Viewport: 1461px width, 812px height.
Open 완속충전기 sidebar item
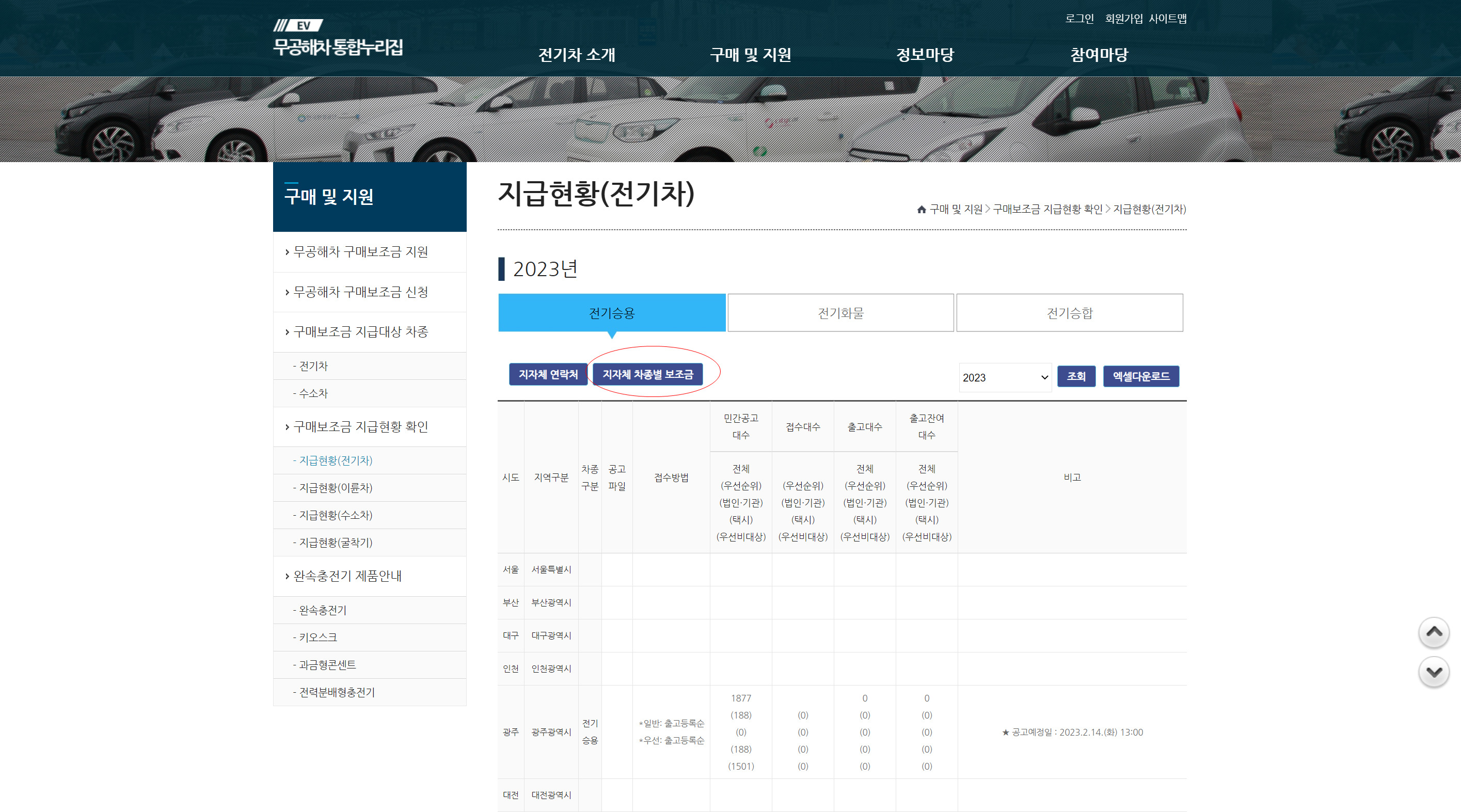[x=370, y=610]
